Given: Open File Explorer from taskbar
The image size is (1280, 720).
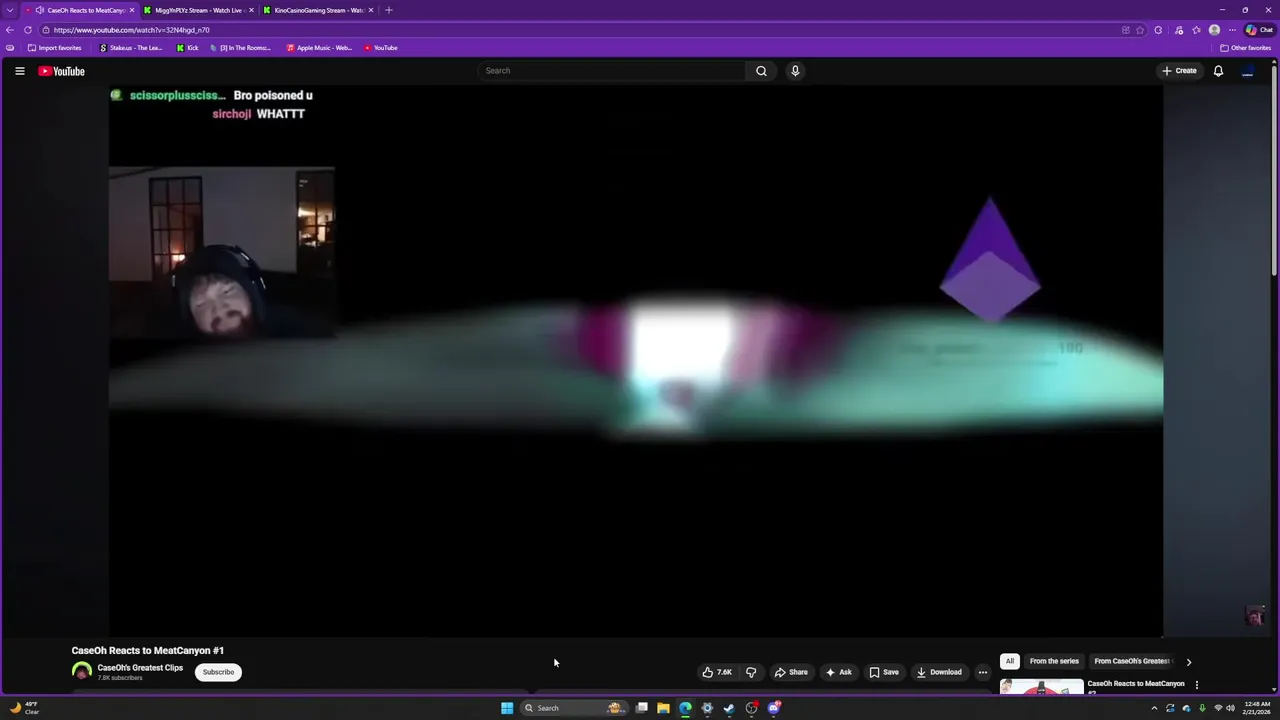Looking at the screenshot, I should point(663,708).
